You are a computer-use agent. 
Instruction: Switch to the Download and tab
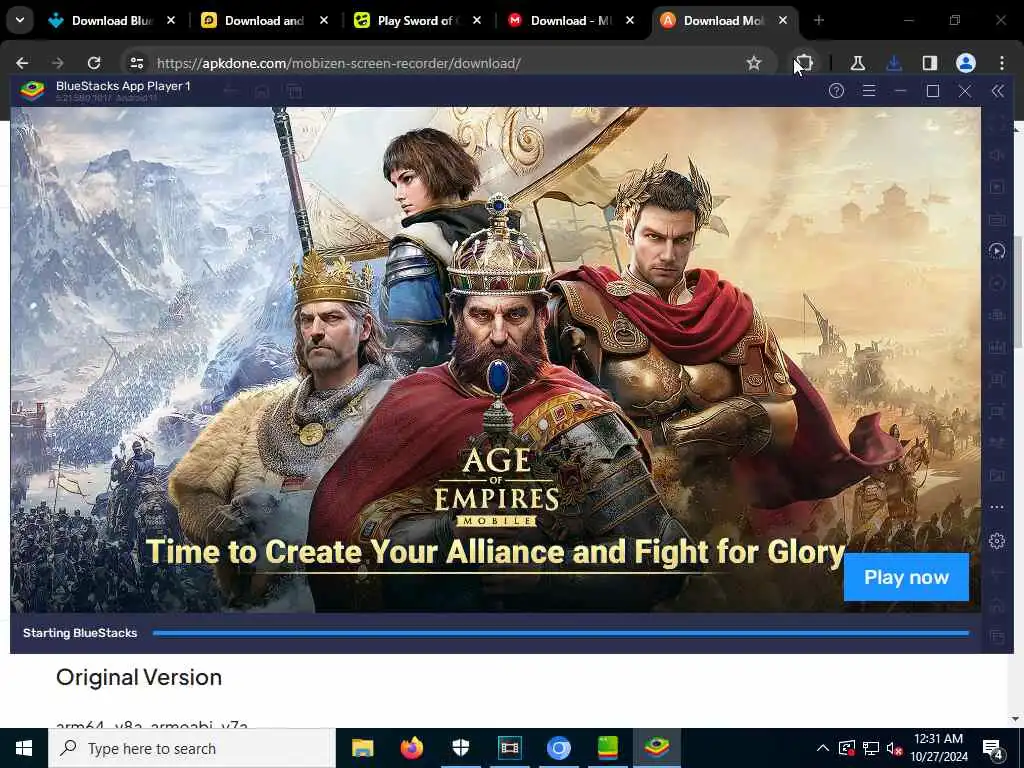(264, 21)
